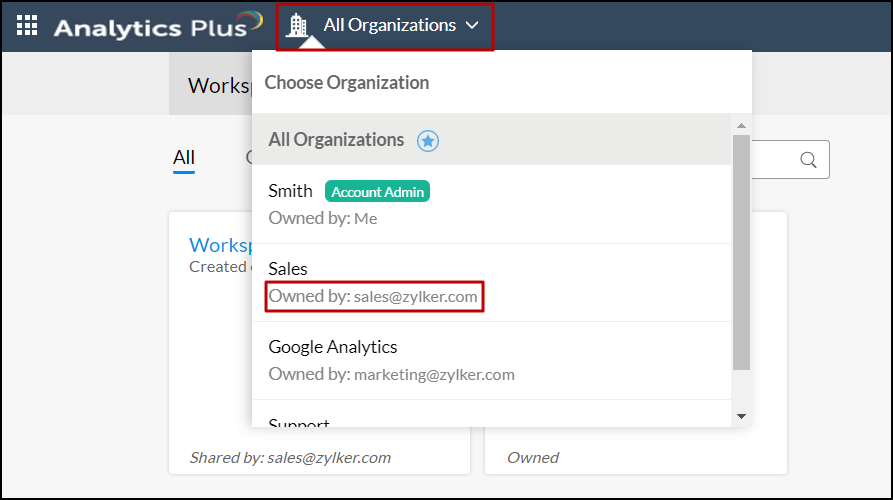This screenshot has height=500, width=893.
Task: Click the organization list scrollbar thumb
Action: (x=741, y=250)
